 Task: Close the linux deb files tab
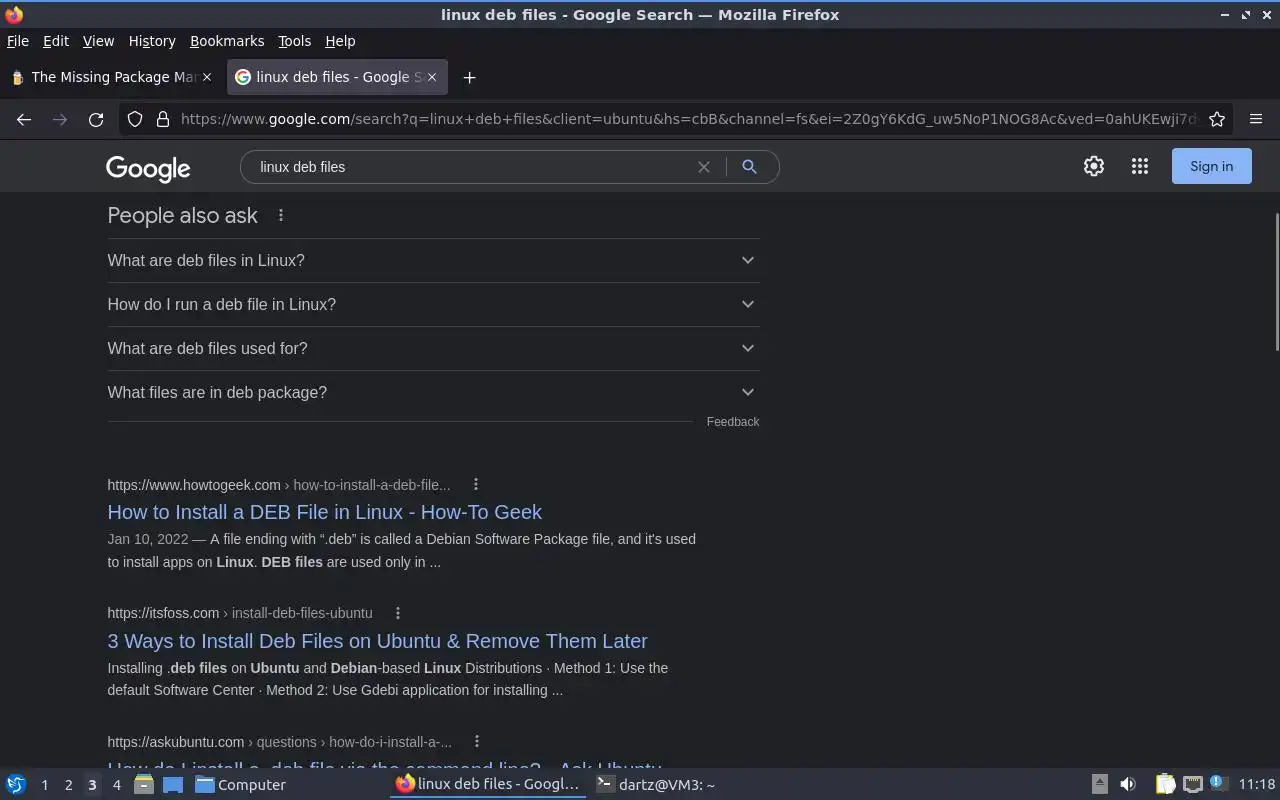tap(431, 77)
